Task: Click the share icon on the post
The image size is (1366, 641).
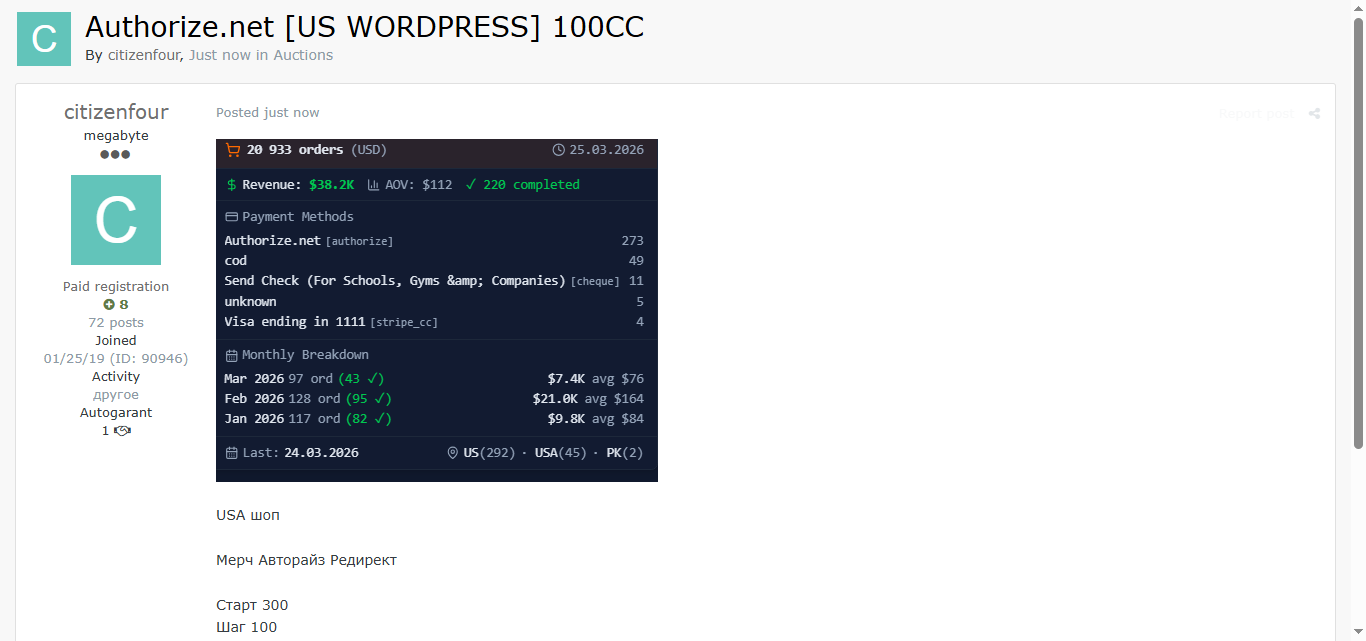Action: coord(1314,114)
